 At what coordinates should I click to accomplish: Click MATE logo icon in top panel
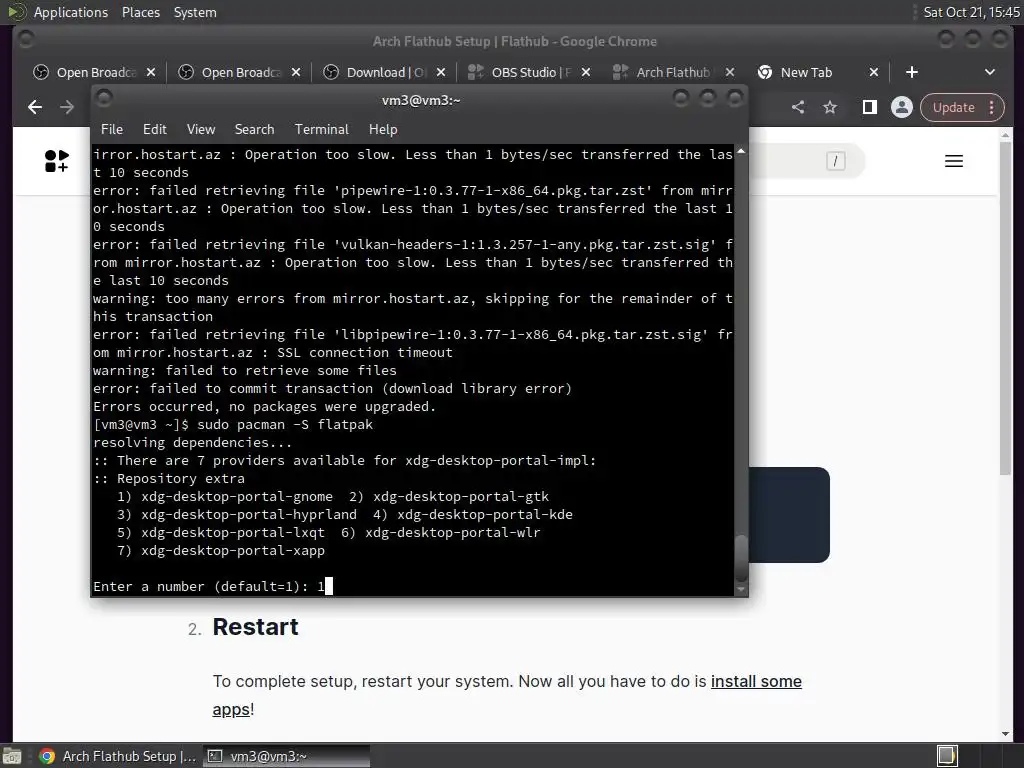coord(16,12)
